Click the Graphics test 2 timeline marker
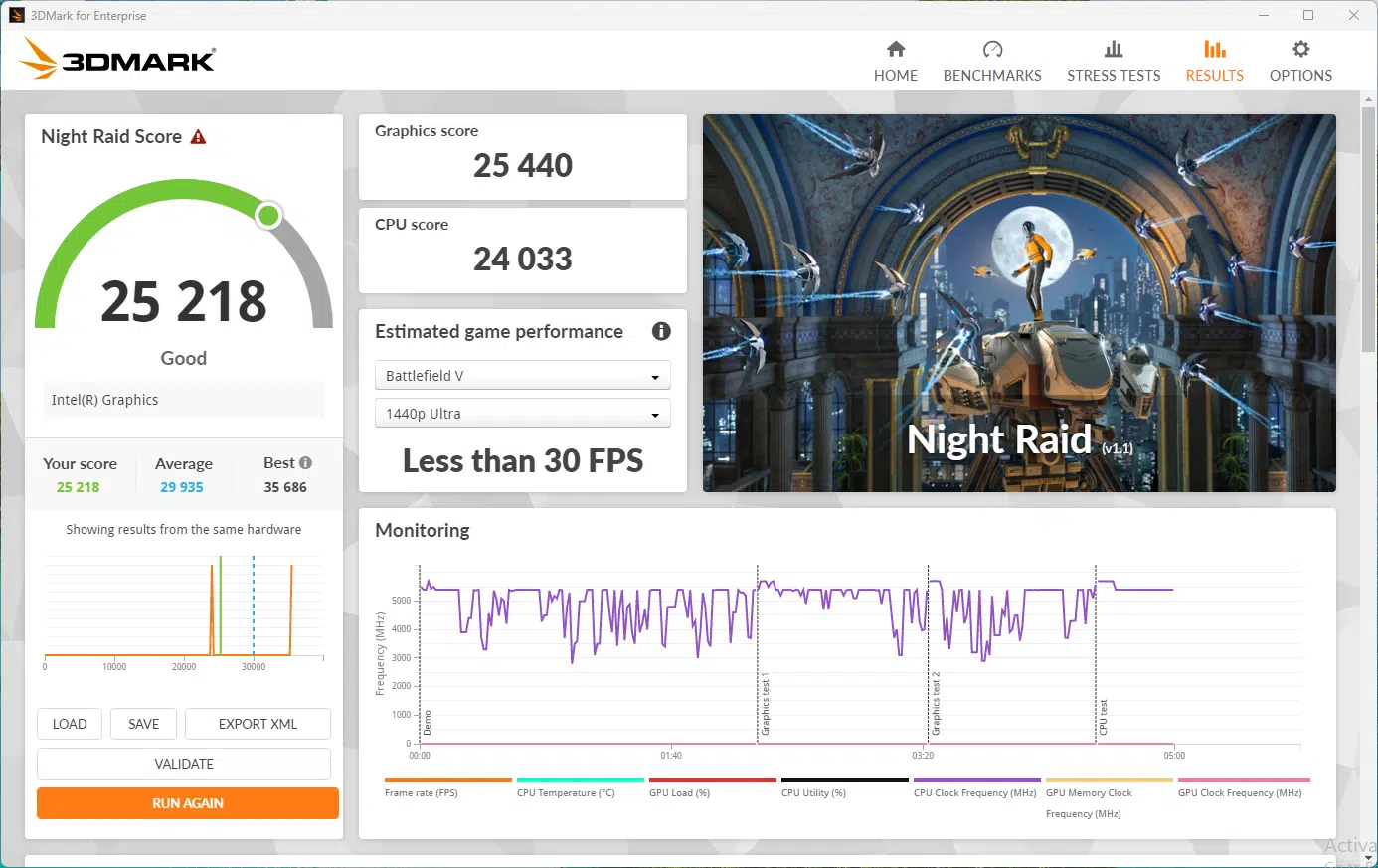 tap(936, 704)
